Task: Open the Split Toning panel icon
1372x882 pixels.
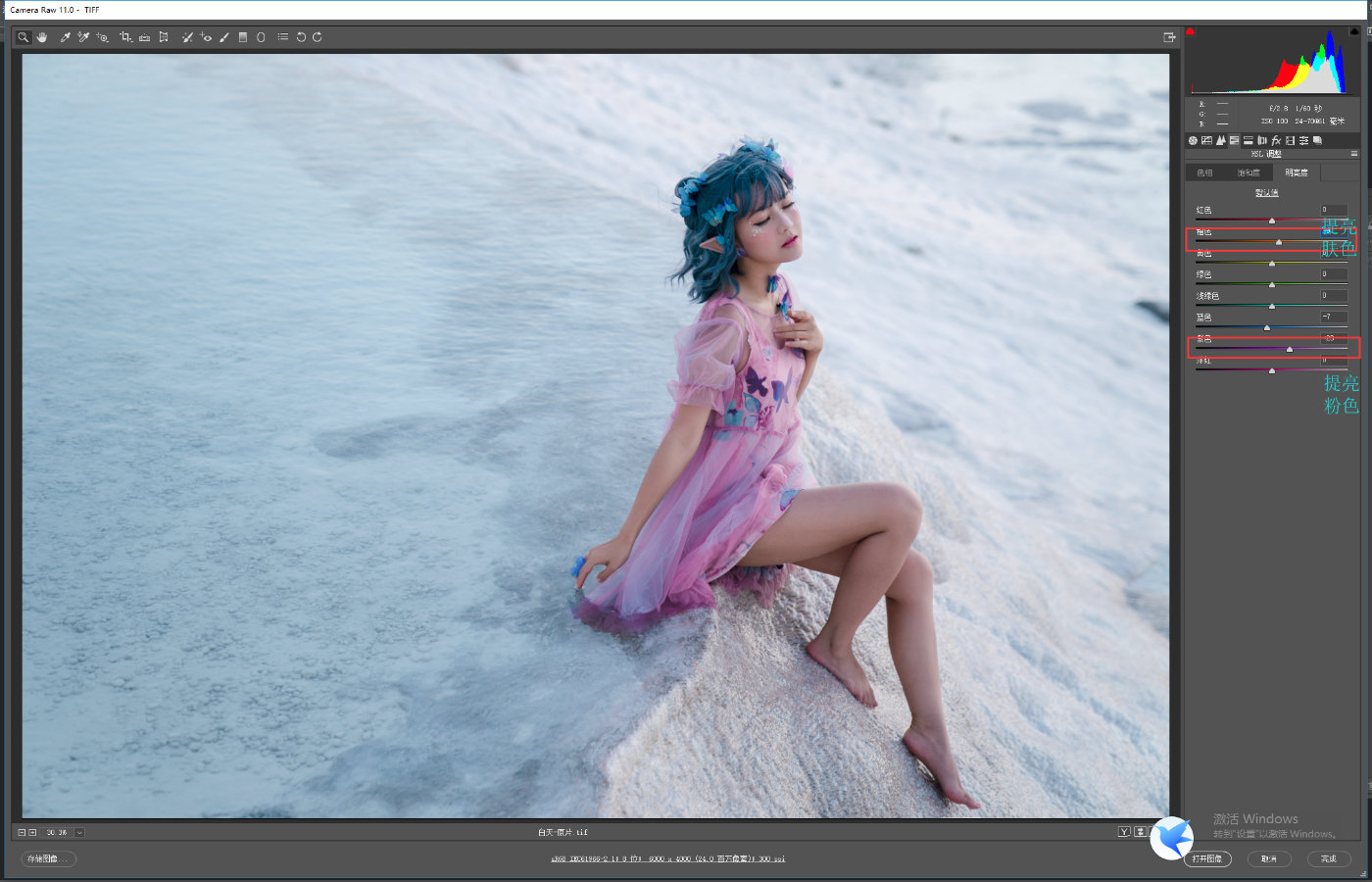Action: pos(1249,140)
